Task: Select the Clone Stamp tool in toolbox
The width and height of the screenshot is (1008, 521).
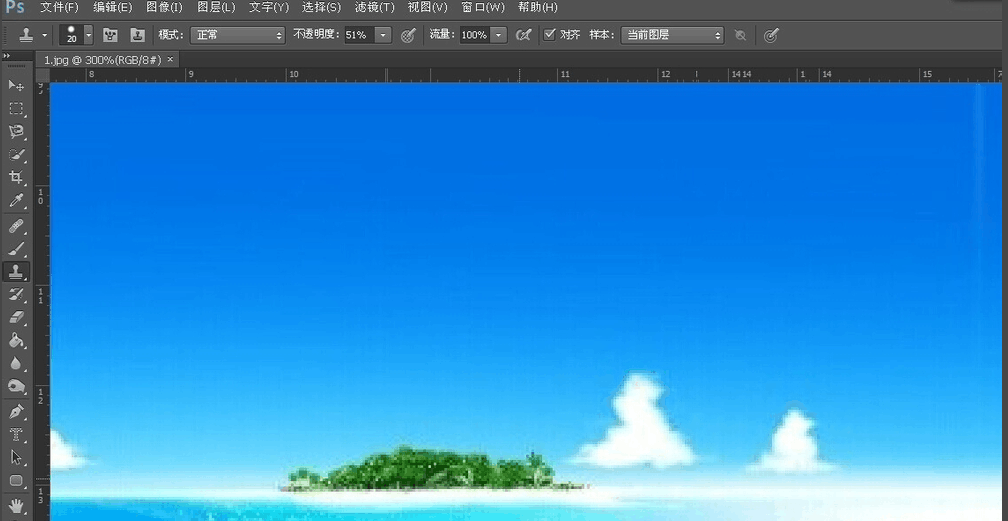Action: point(16,272)
